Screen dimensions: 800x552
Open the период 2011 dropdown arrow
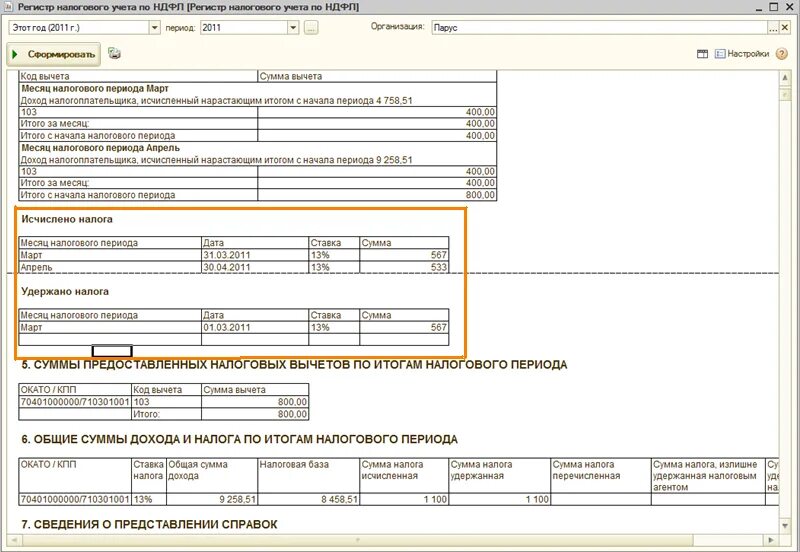(x=293, y=28)
